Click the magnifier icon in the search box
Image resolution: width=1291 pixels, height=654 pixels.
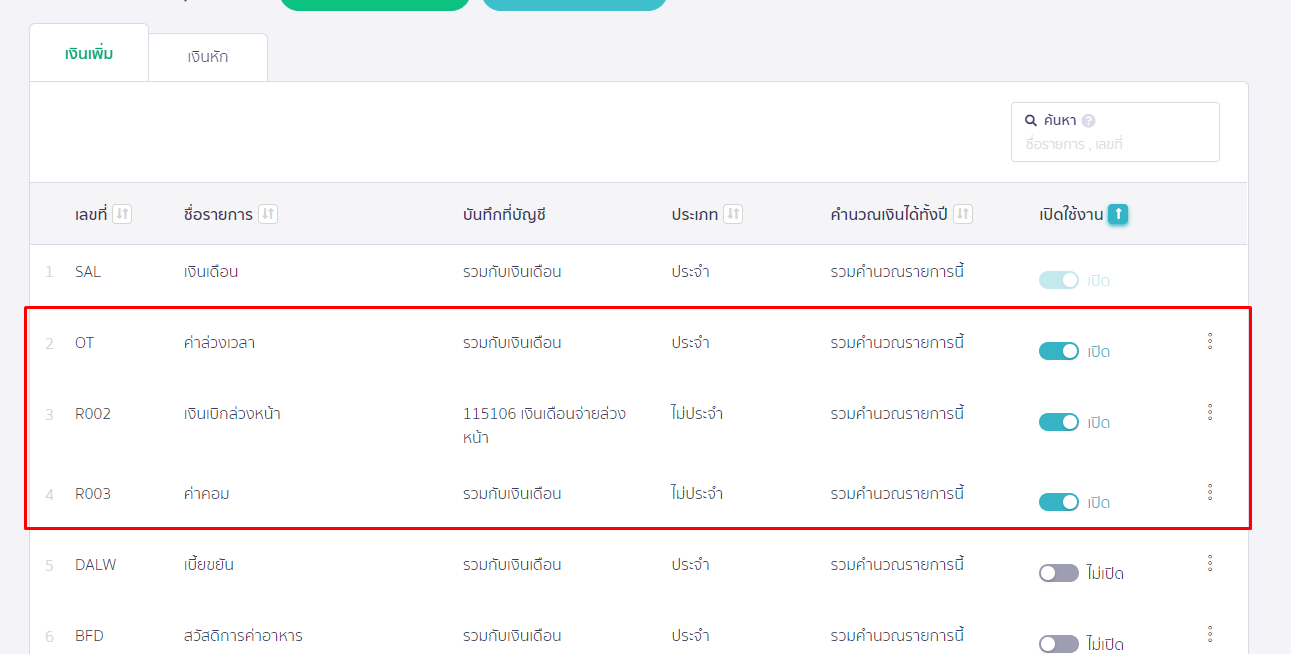pyautogui.click(x=1031, y=119)
